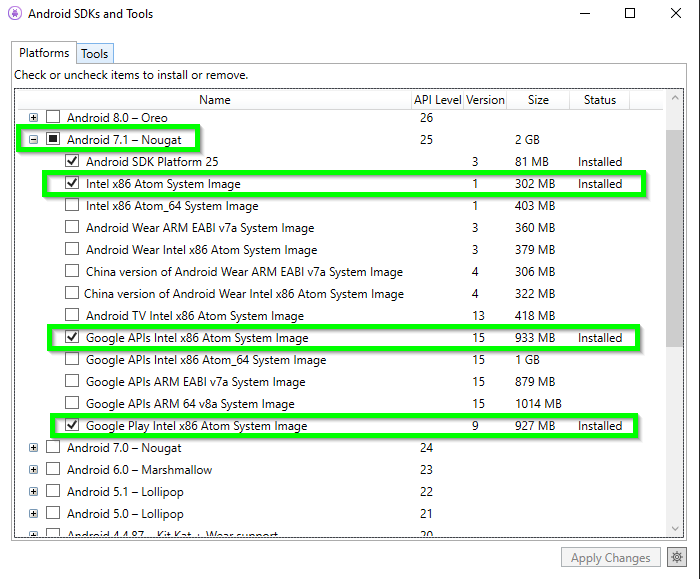
Task: Select the Android 8.0 – Oreo row label
Action: click(x=117, y=118)
